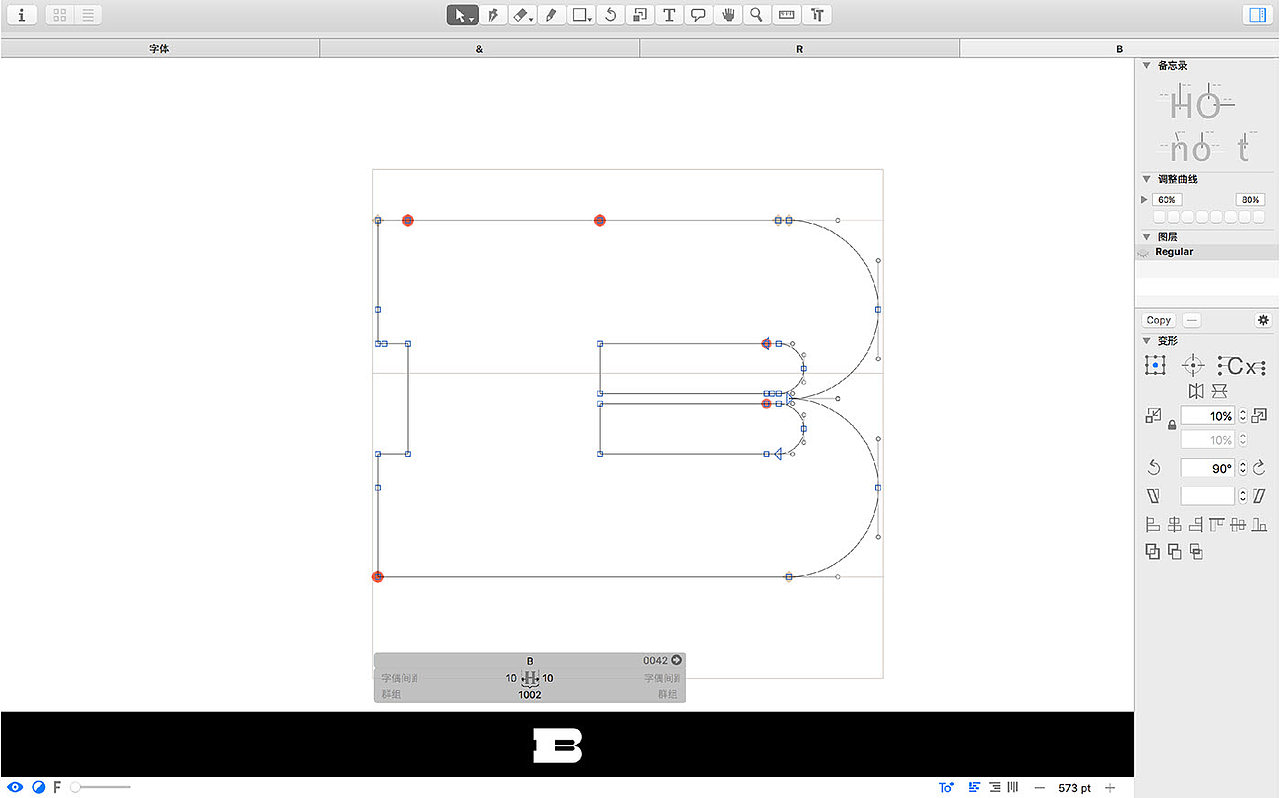
Task: Choose the crosshair transform origin
Action: pyautogui.click(x=1192, y=366)
